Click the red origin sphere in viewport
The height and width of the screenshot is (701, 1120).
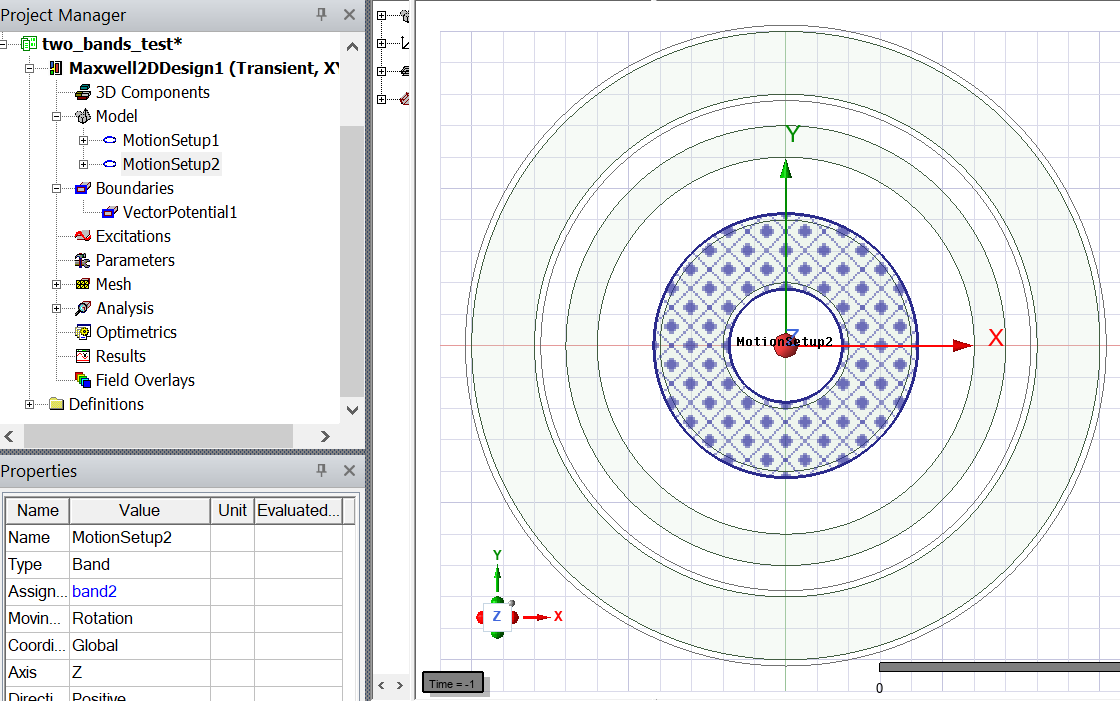[786, 345]
